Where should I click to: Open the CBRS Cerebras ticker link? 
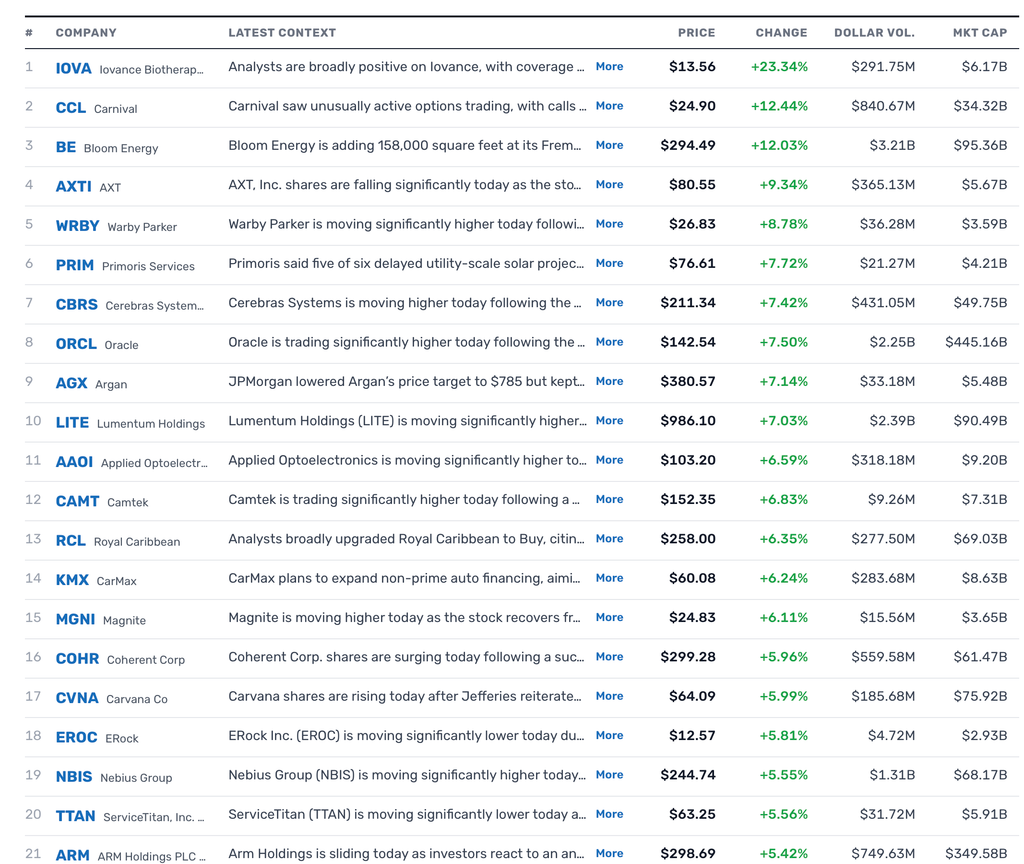76,304
